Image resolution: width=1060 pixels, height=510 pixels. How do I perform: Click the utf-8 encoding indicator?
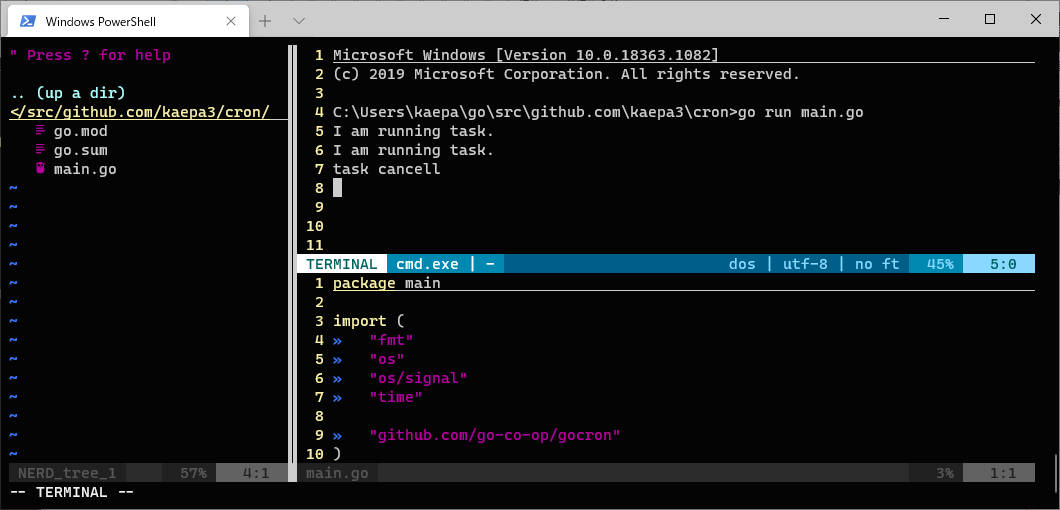click(x=805, y=264)
